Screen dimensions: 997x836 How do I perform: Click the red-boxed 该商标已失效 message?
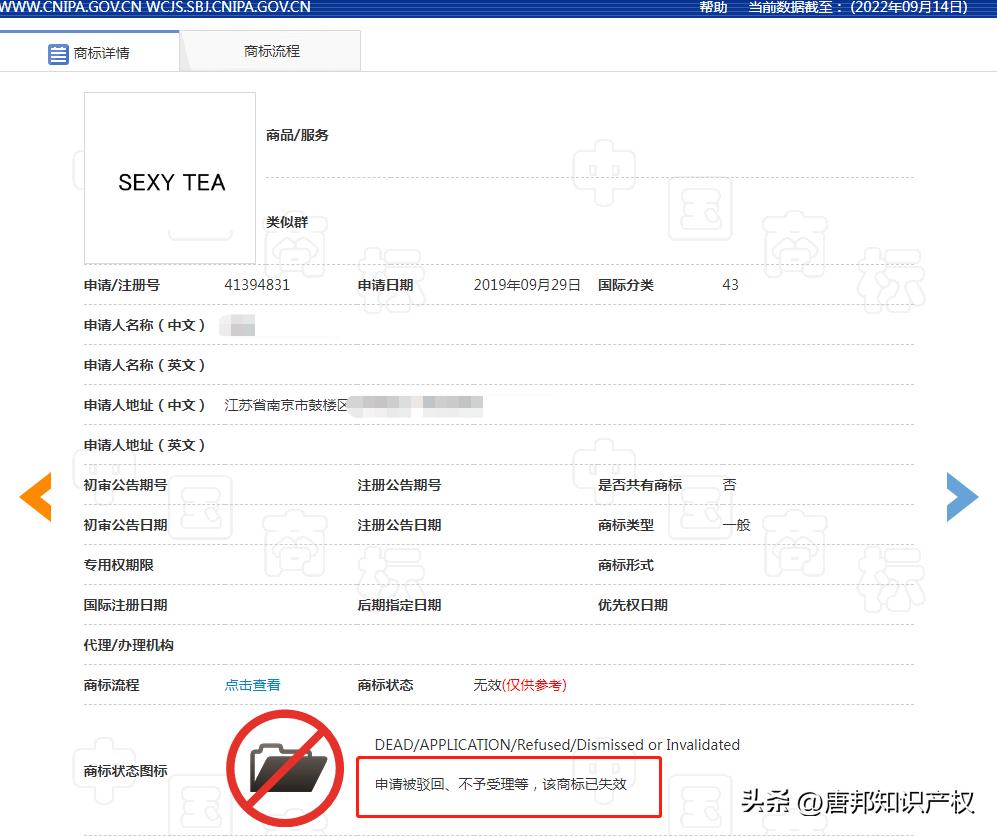[x=509, y=787]
